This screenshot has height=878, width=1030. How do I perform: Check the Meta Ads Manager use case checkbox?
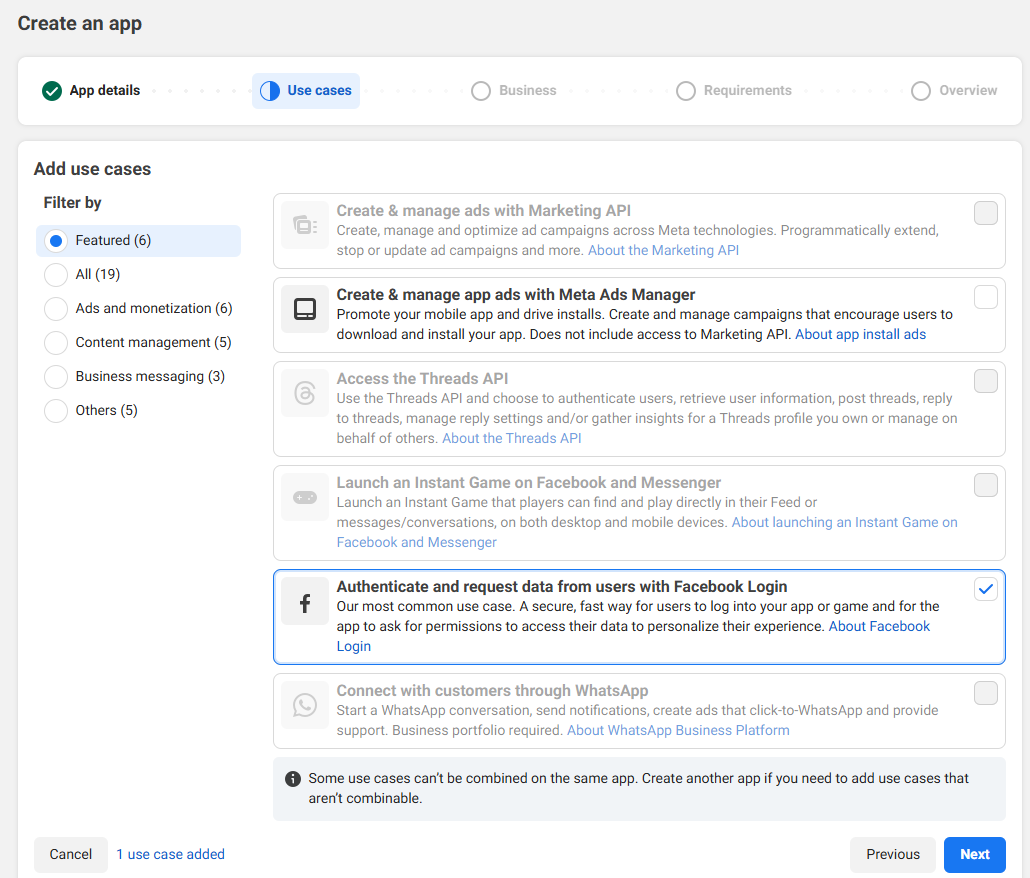tap(986, 297)
